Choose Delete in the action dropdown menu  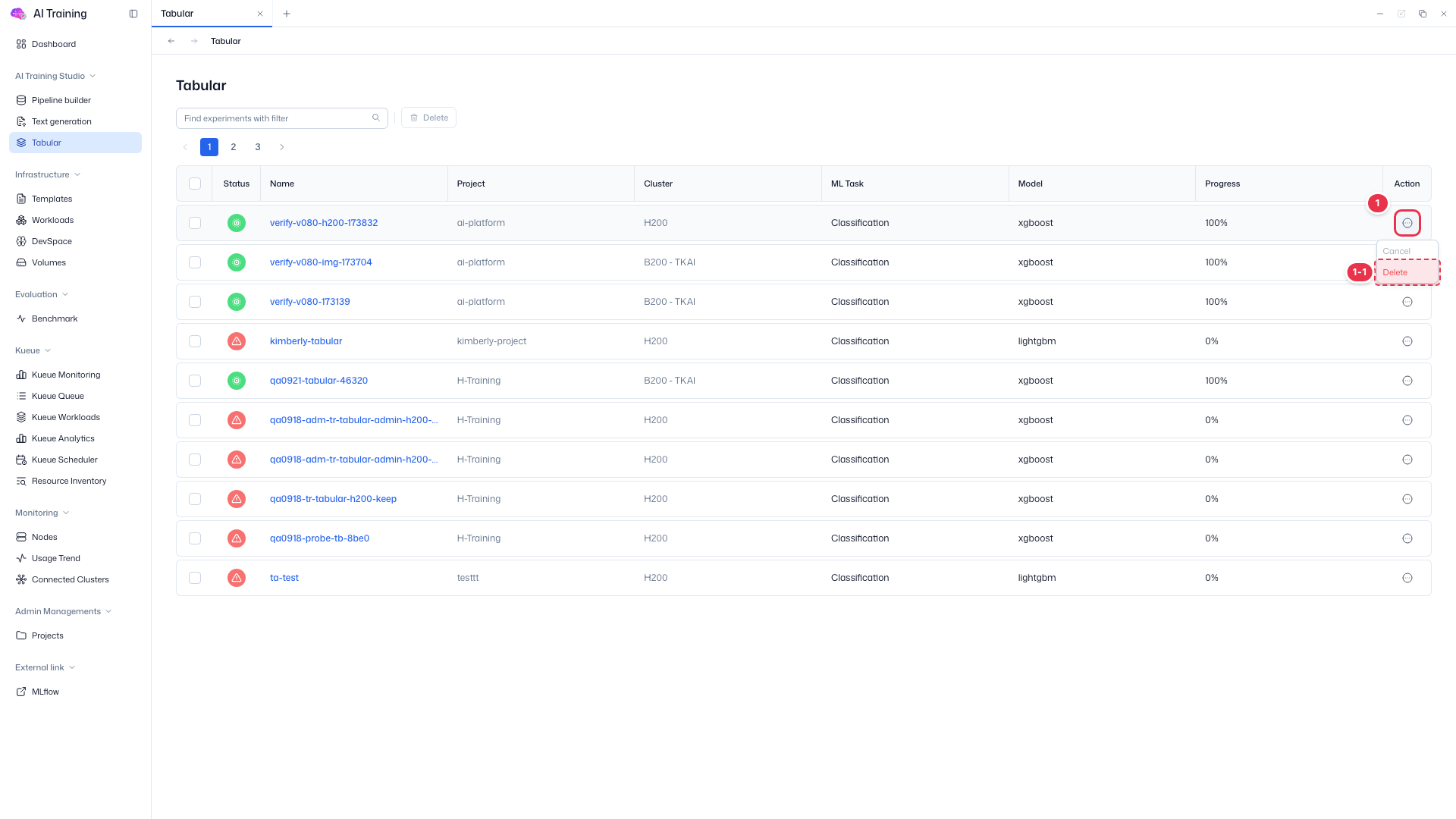pyautogui.click(x=1407, y=272)
